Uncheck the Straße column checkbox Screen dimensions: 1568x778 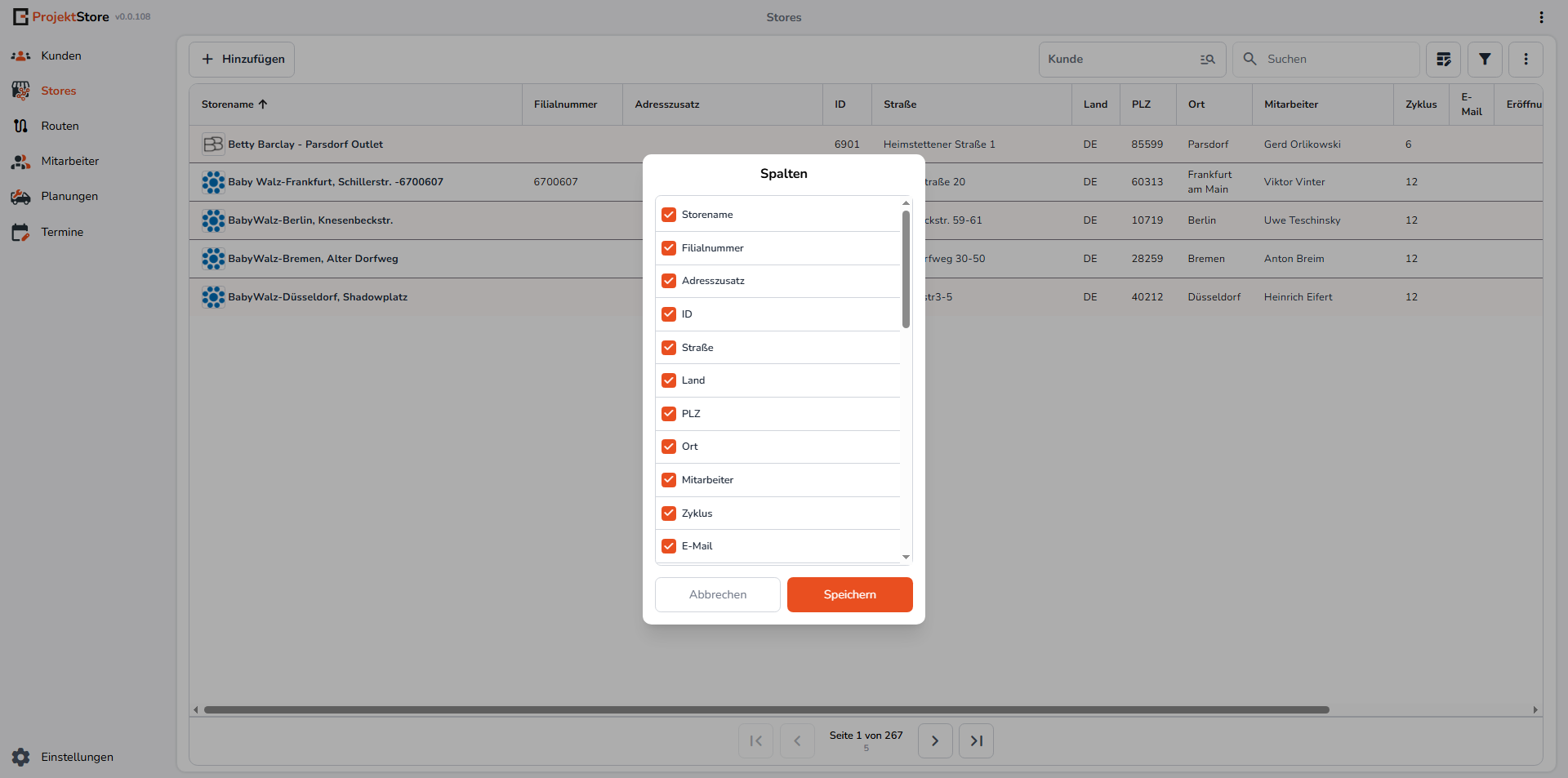click(x=669, y=348)
